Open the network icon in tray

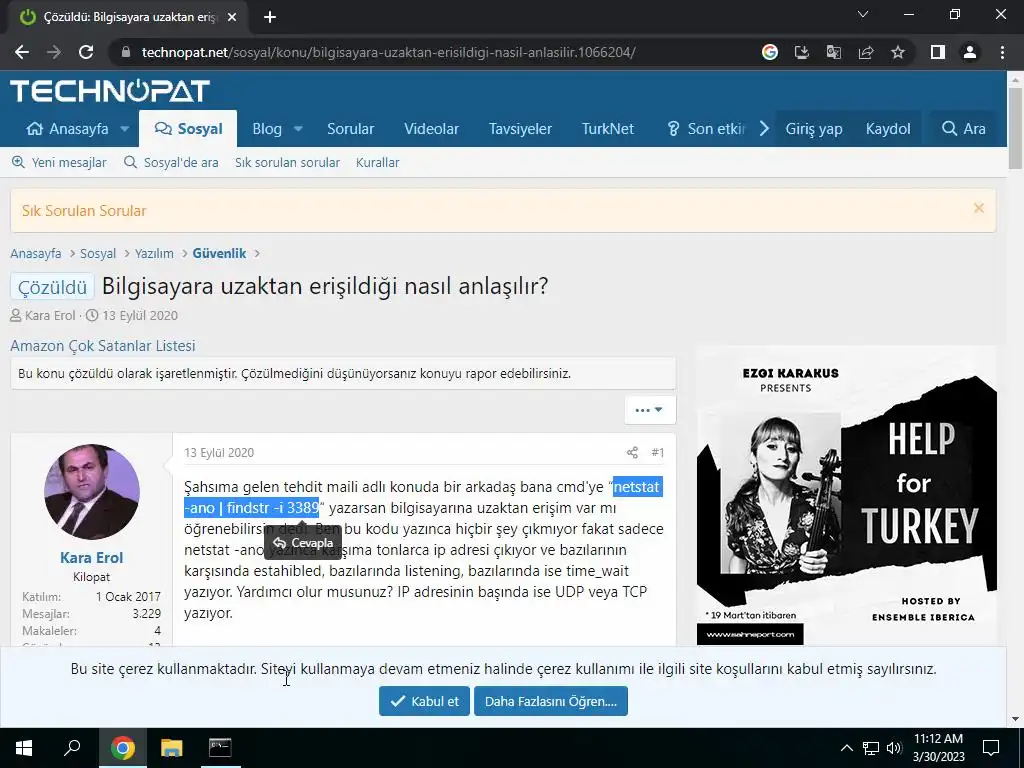click(871, 748)
